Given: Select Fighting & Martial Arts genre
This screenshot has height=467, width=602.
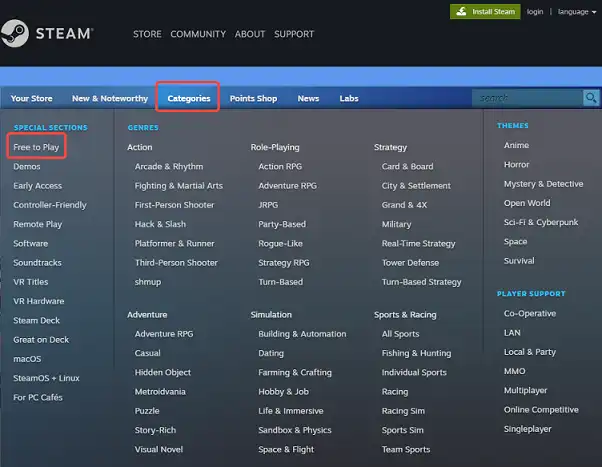Looking at the screenshot, I should [179, 186].
